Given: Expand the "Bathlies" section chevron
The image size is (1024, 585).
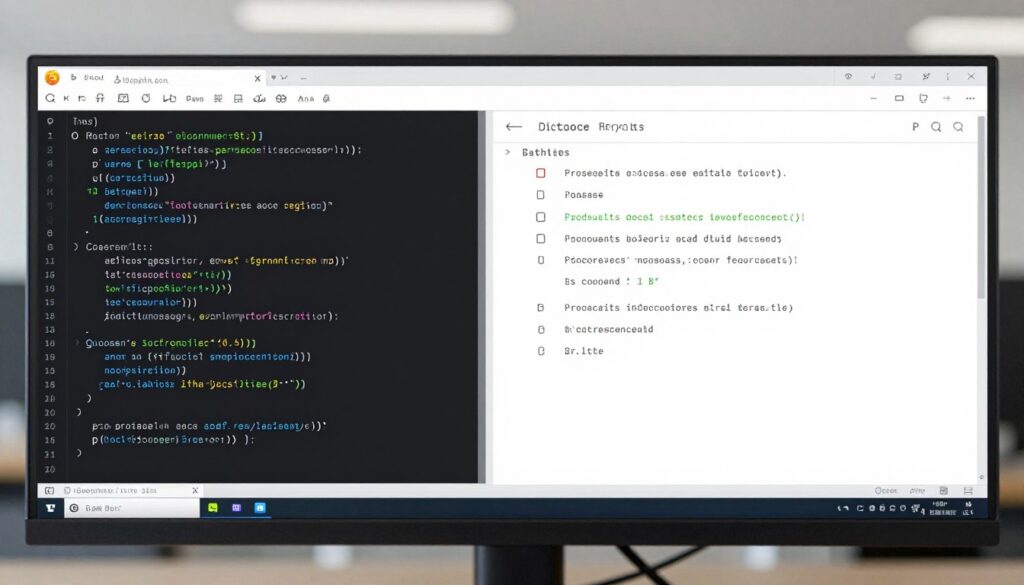Looking at the screenshot, I should coord(508,152).
